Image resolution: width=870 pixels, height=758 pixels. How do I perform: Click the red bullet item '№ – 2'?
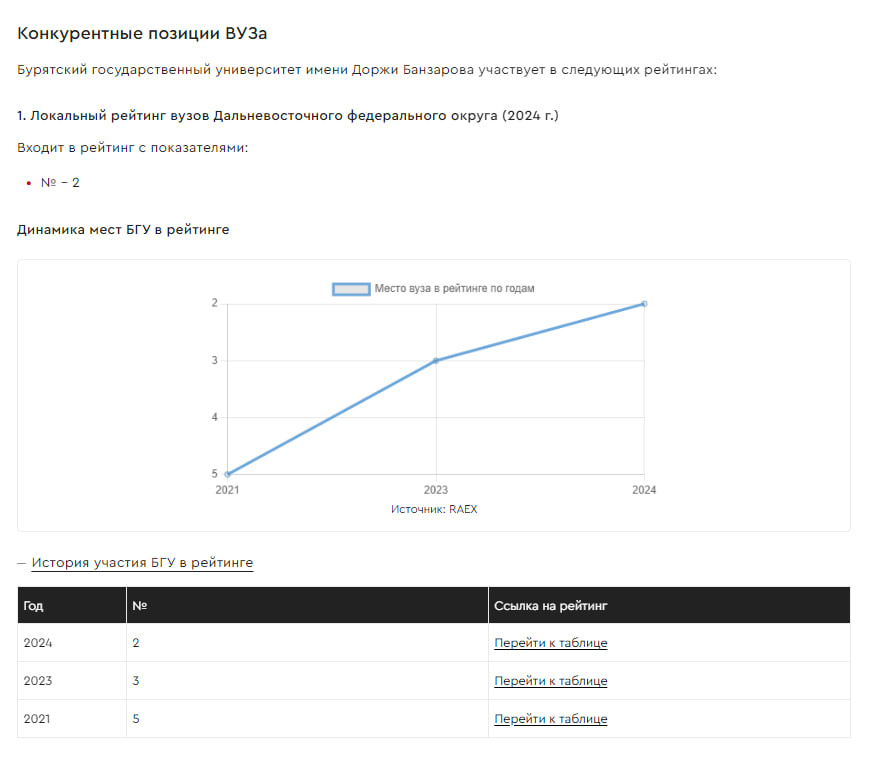[60, 183]
